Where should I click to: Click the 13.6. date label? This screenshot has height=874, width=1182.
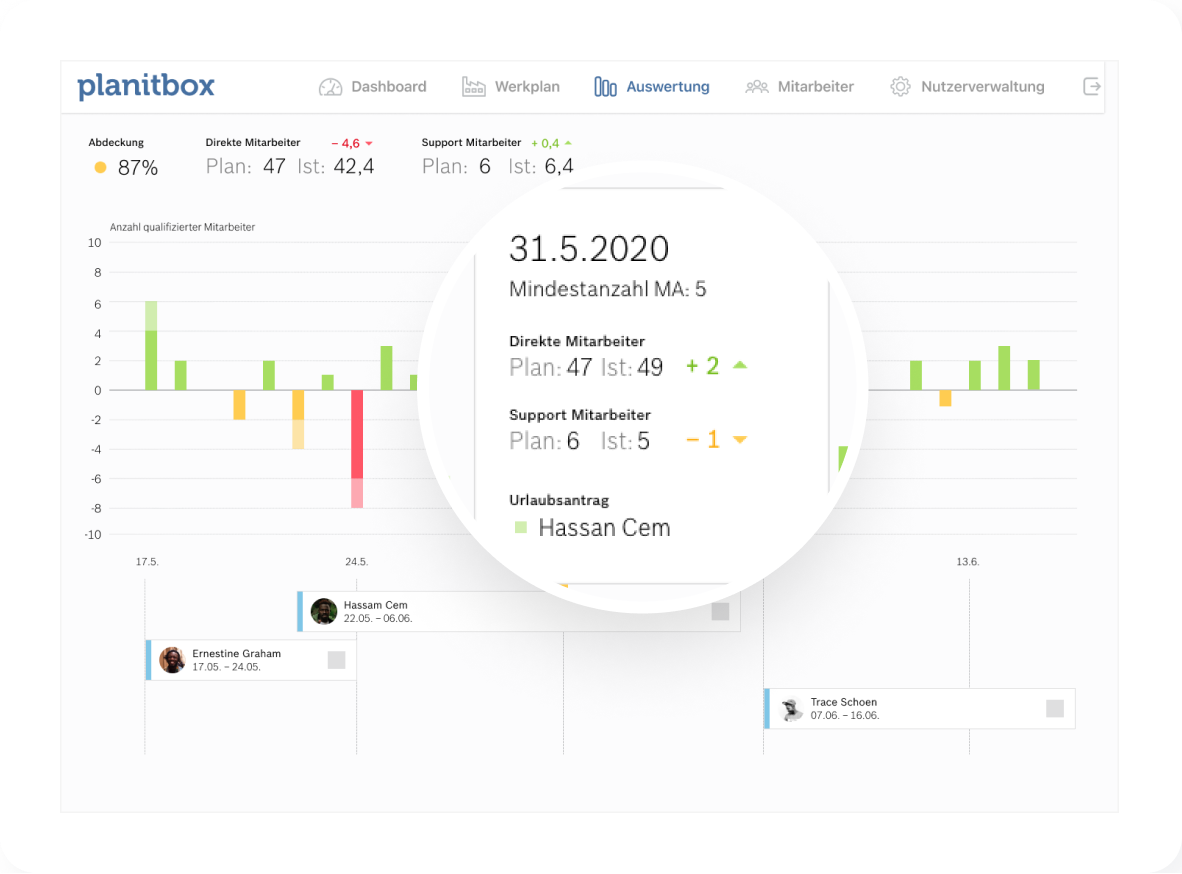coord(968,562)
